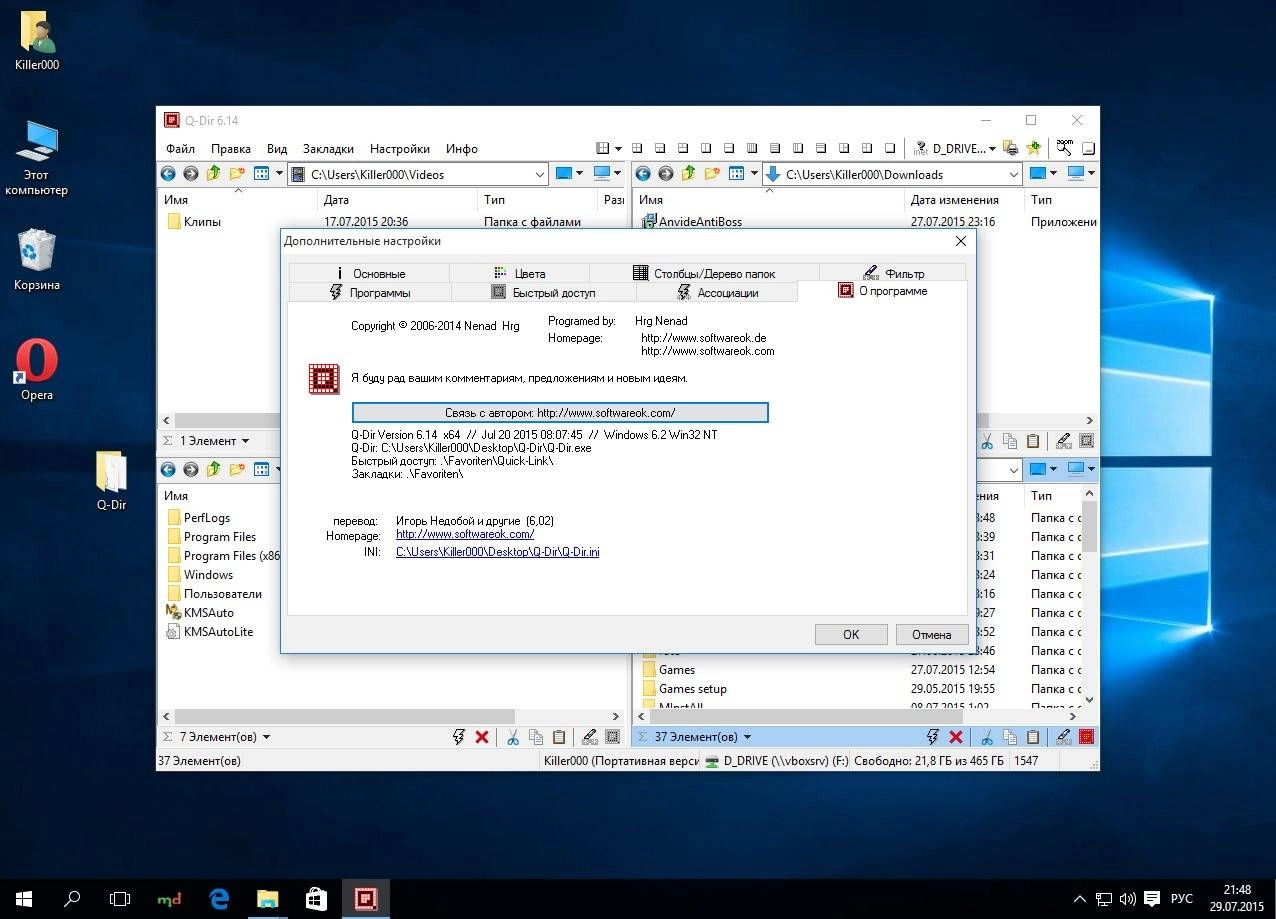Screen dimensions: 1276x919
Task: Open view mode dropdown arrow in Videos pane
Action: pyautogui.click(x=277, y=173)
